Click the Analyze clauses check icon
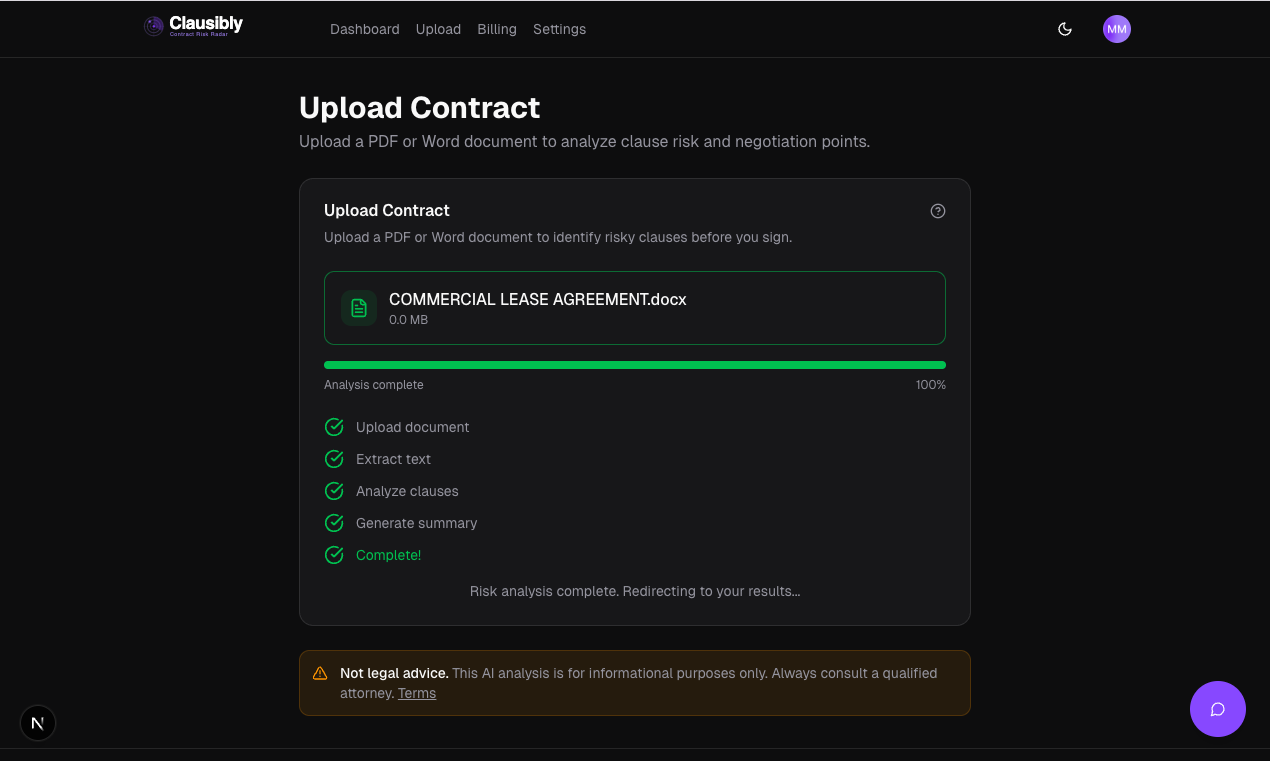This screenshot has height=761, width=1270. coord(334,491)
